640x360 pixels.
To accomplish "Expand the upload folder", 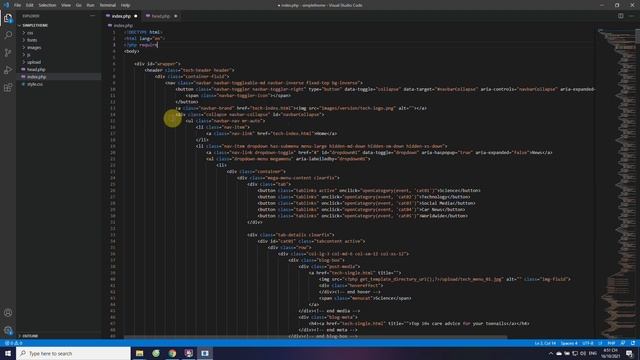I will click(34, 62).
